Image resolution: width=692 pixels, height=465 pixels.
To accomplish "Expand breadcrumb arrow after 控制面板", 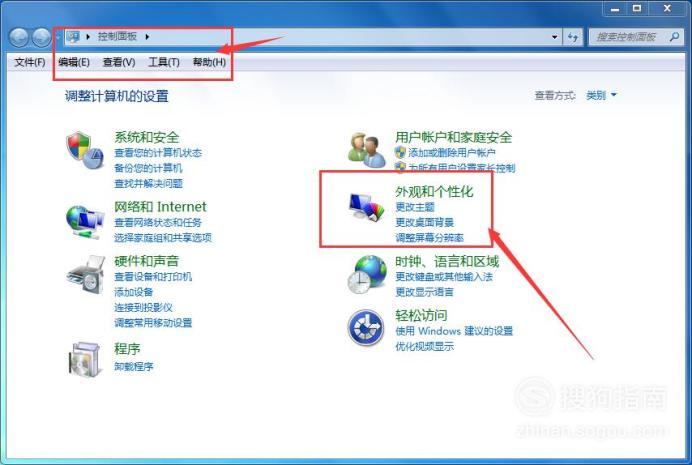I will [x=147, y=37].
